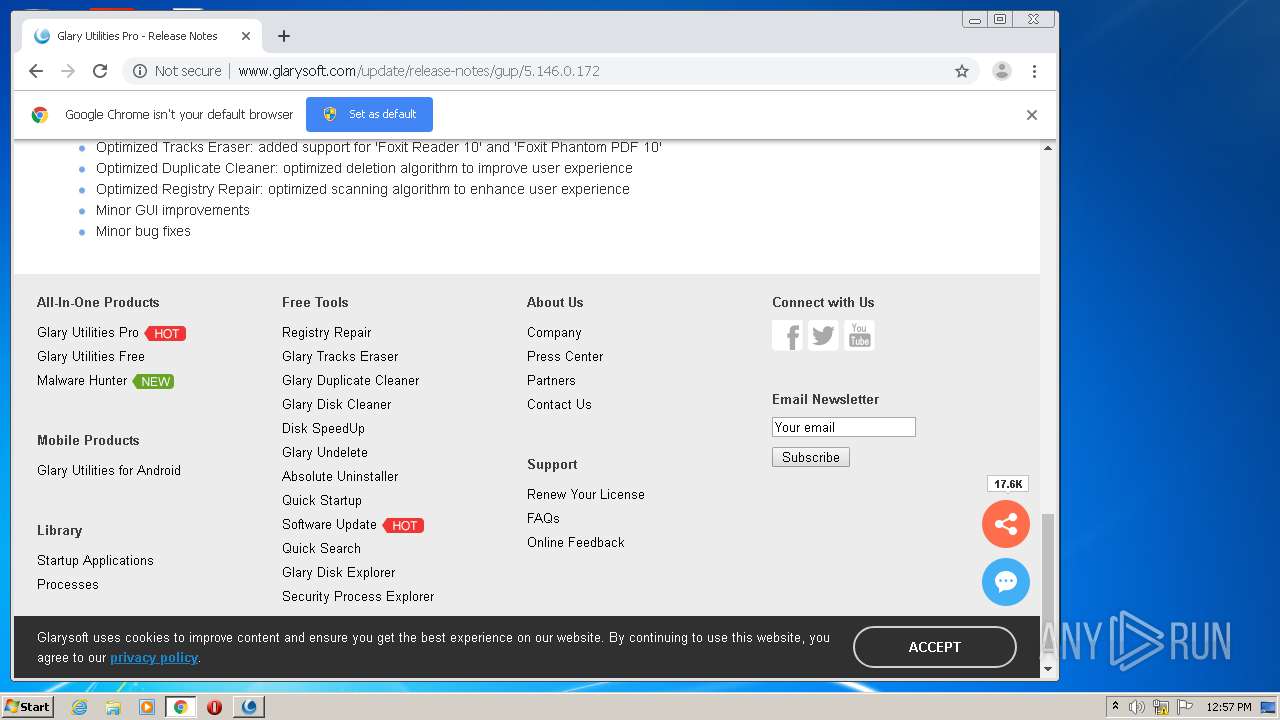Viewport: 1280px width, 720px height.
Task: Open Security Process Explorer link
Action: coord(358,596)
